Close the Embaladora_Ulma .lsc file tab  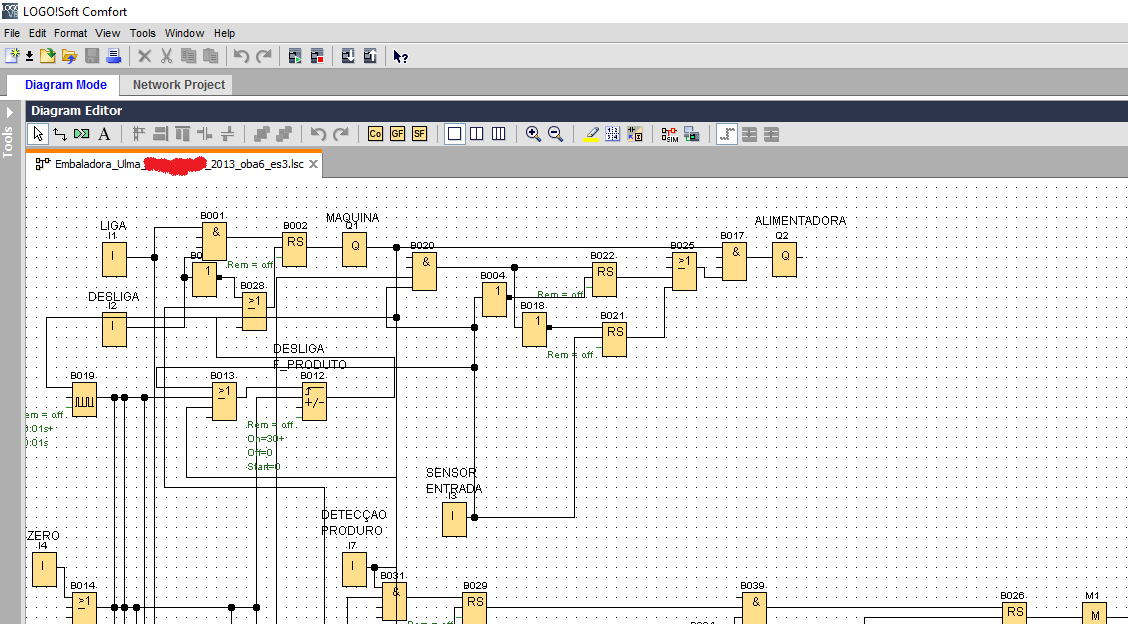313,164
